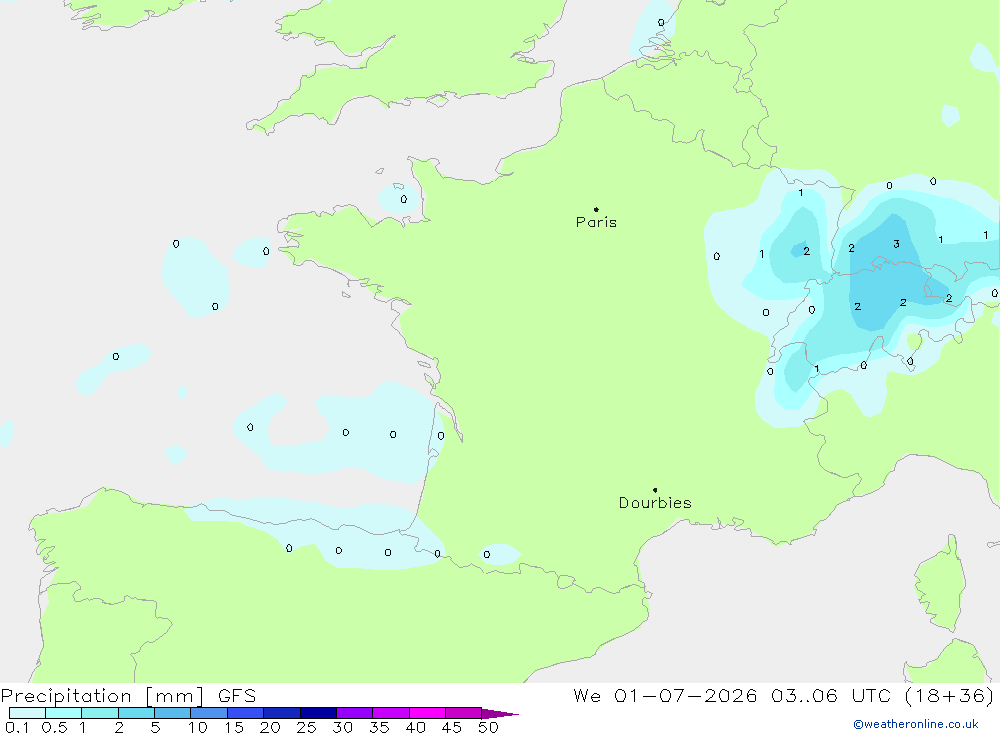Viewport: 1000px width, 733px height.
Task: Click the '(18+36)' forecast offset text
Action: click(x=949, y=696)
